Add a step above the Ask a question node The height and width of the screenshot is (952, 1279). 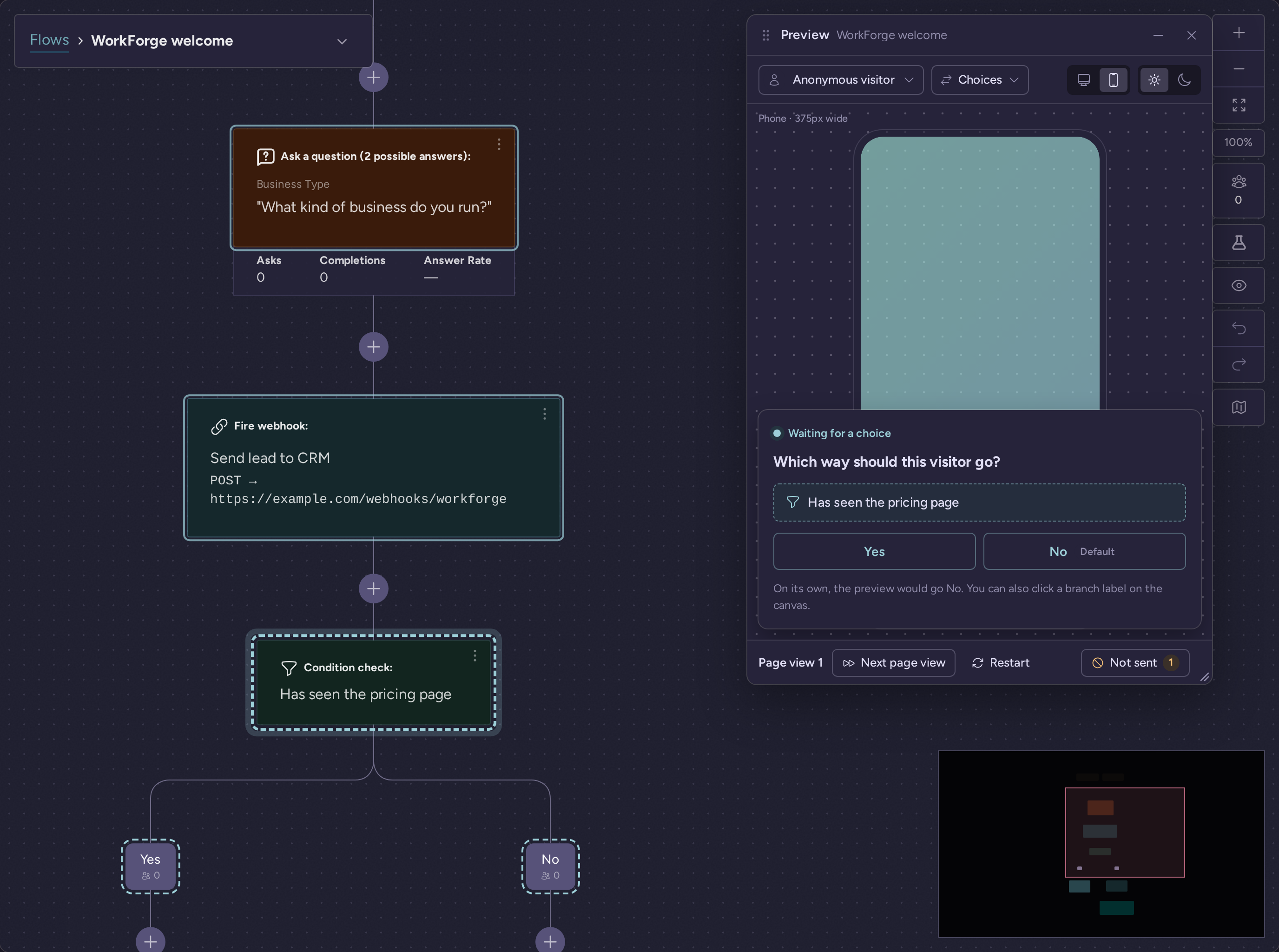click(373, 77)
